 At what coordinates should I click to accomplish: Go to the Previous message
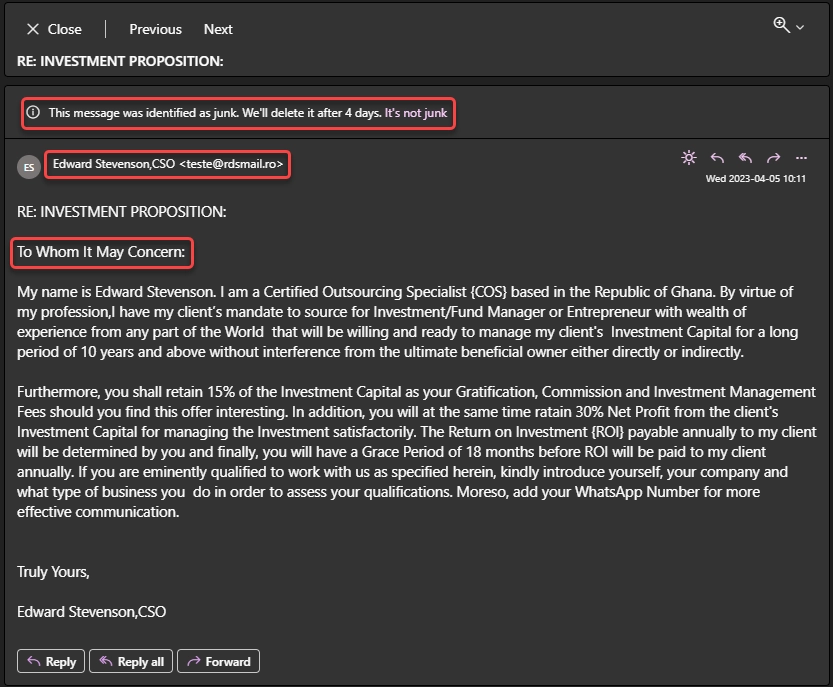pos(155,29)
